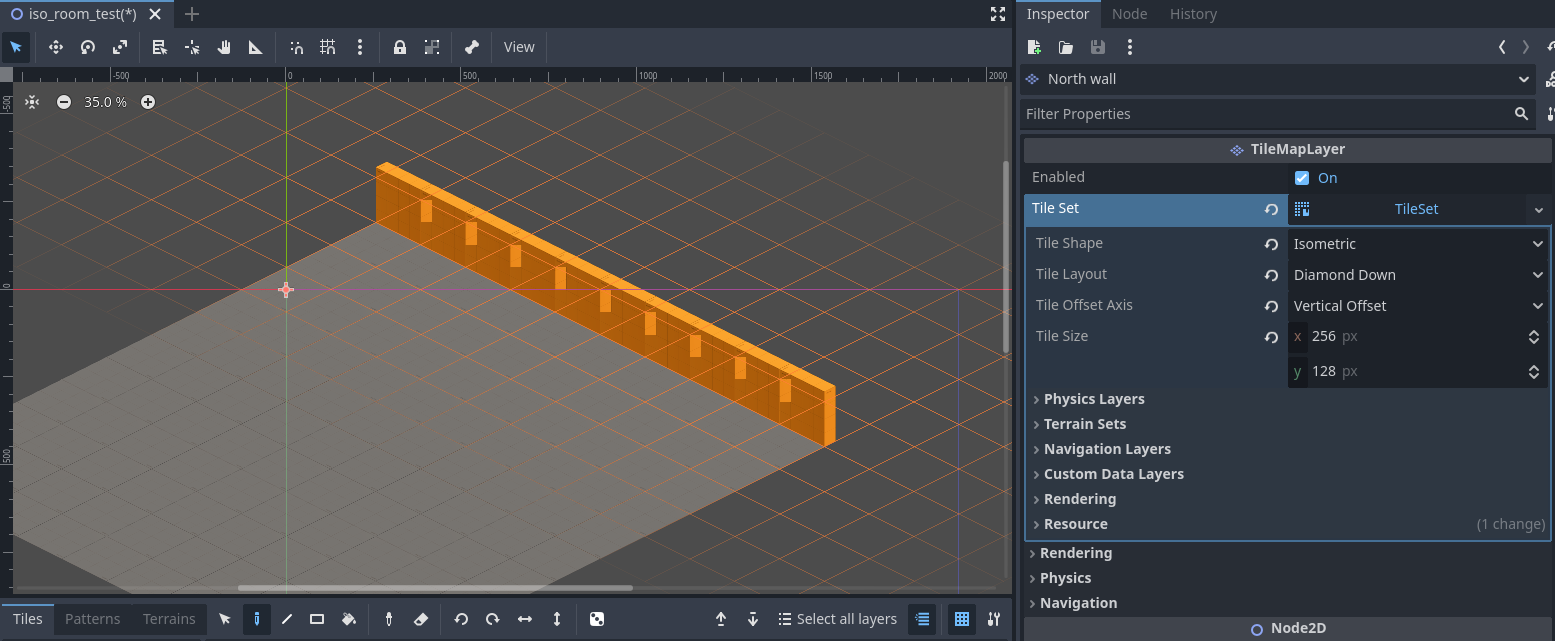The height and width of the screenshot is (641, 1555).
Task: Click the lock selected node icon
Action: click(400, 47)
